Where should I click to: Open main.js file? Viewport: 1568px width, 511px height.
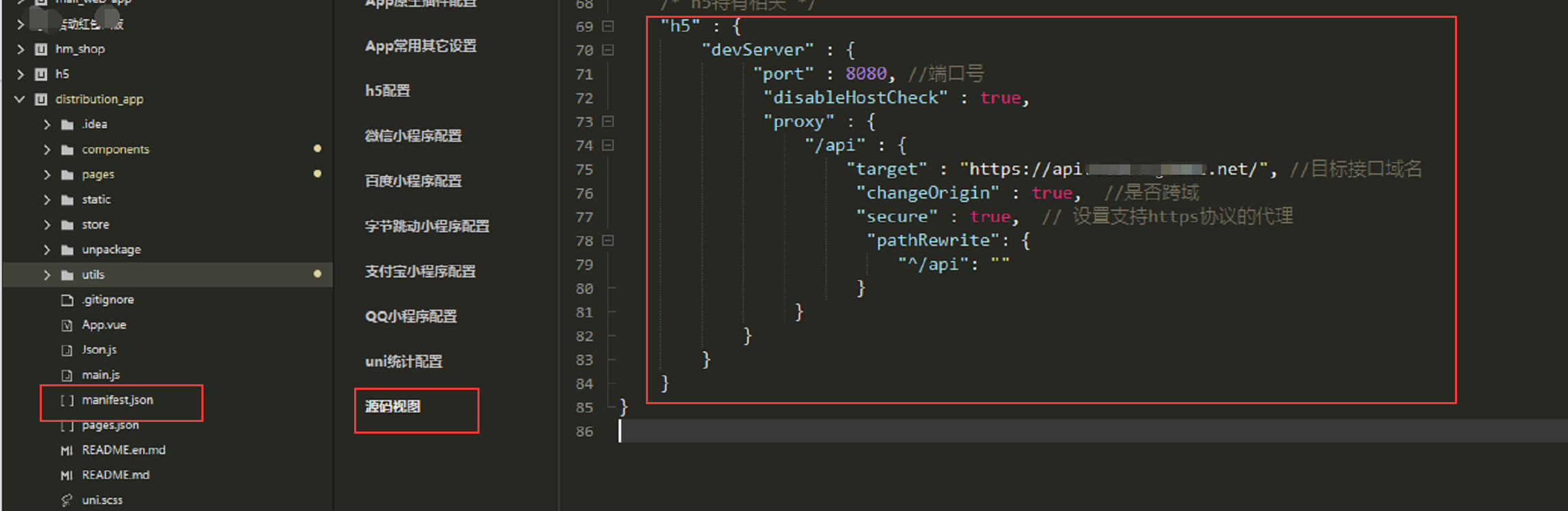pos(101,375)
